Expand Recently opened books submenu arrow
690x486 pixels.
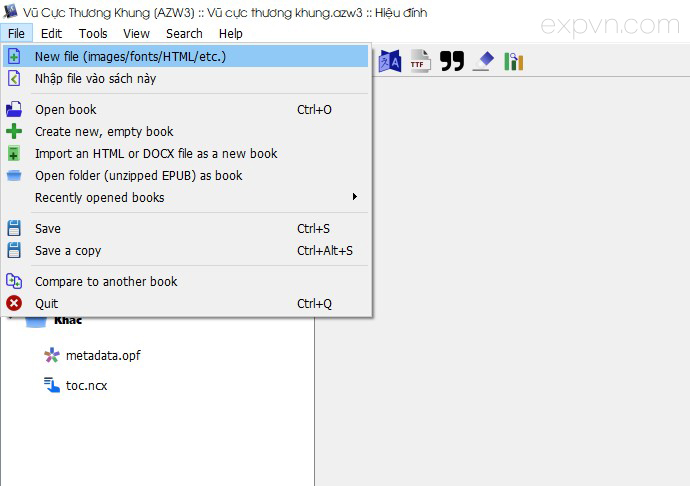[354, 197]
